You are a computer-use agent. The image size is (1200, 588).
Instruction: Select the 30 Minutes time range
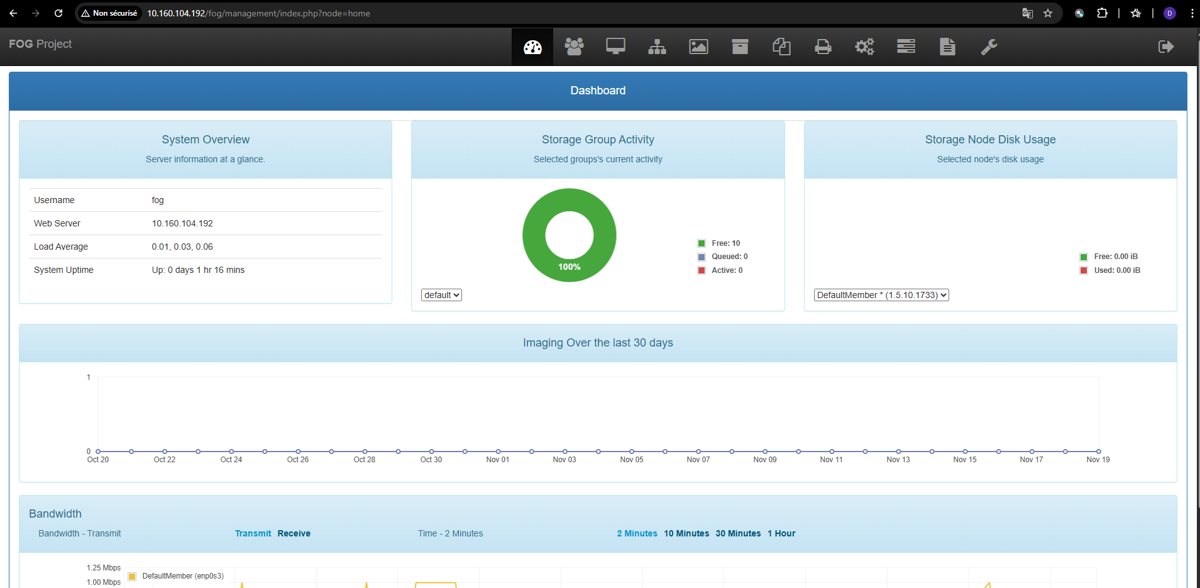coord(738,533)
